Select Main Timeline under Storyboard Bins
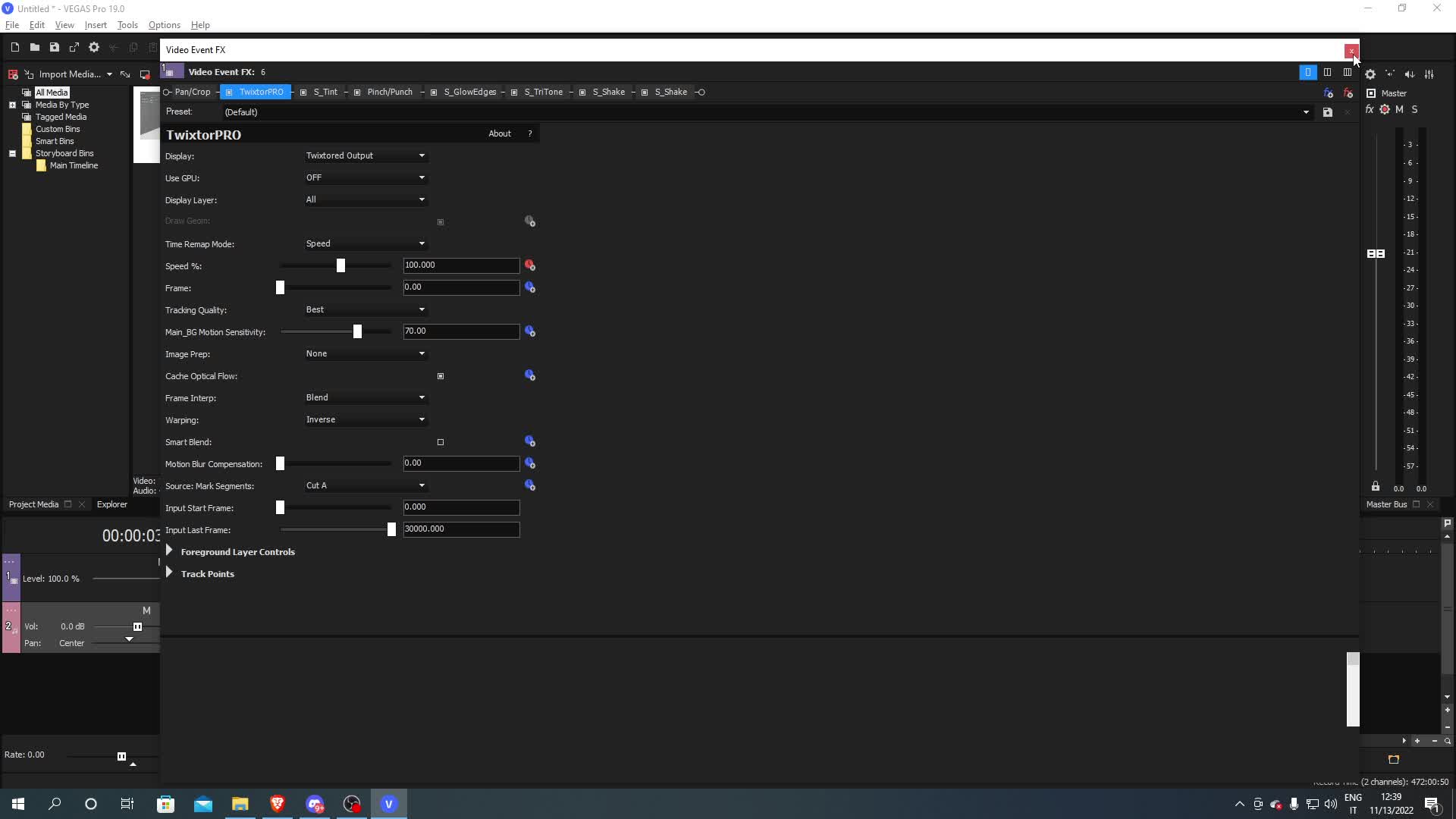This screenshot has width=1456, height=819. click(x=74, y=165)
